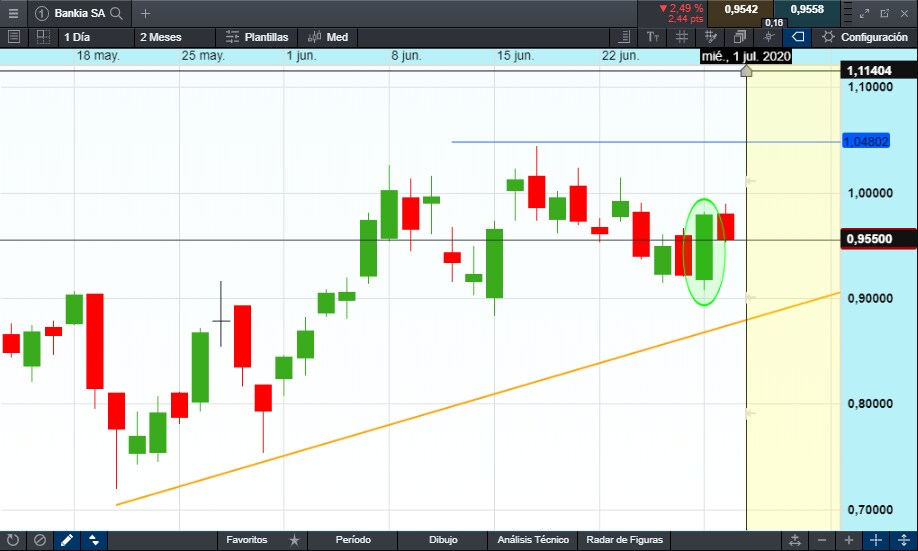
Task: Click the 8 jun. date axis label
Action: (406, 56)
